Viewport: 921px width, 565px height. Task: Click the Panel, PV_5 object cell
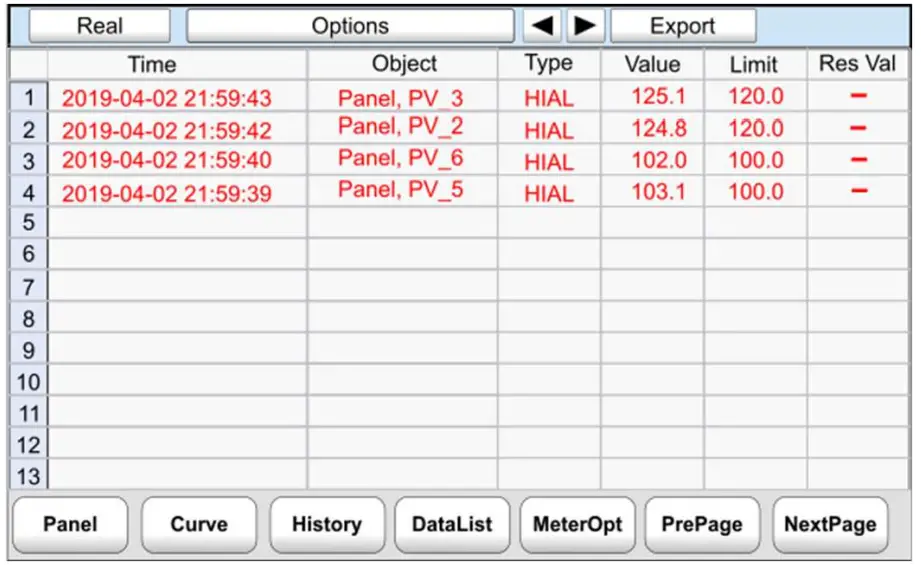401,190
